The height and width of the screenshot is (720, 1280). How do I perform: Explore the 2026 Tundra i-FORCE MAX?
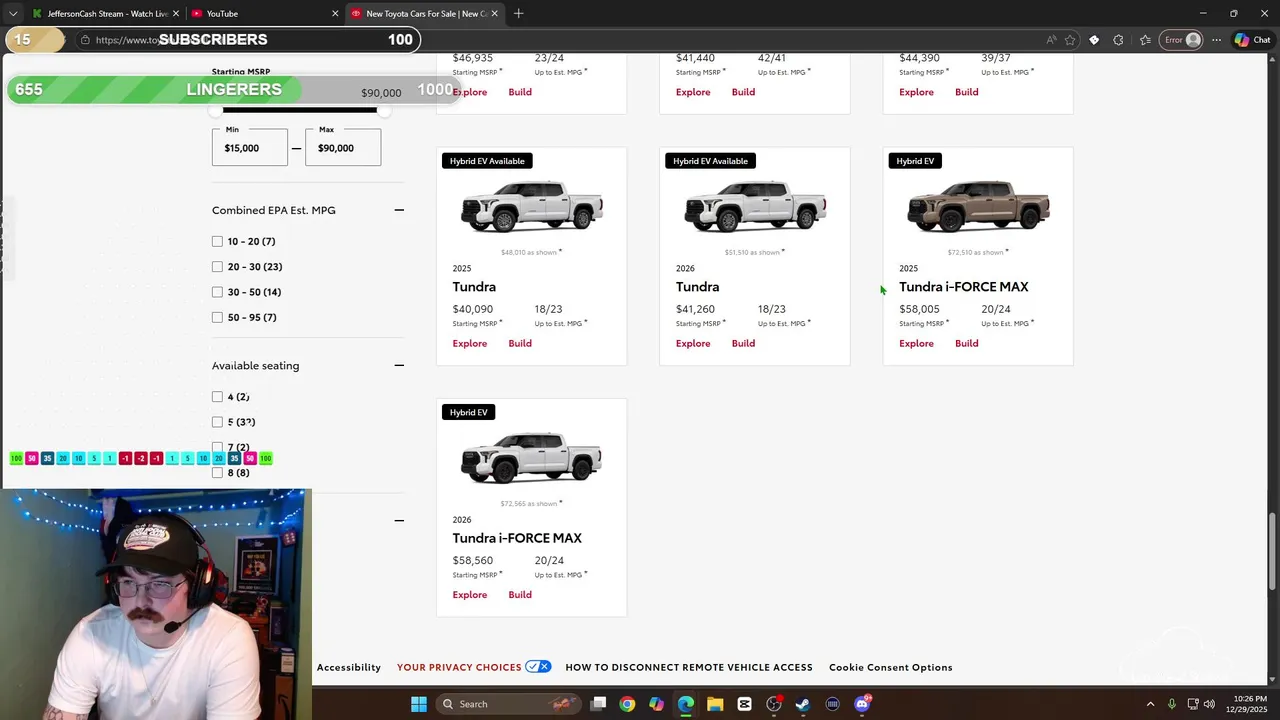click(x=470, y=594)
